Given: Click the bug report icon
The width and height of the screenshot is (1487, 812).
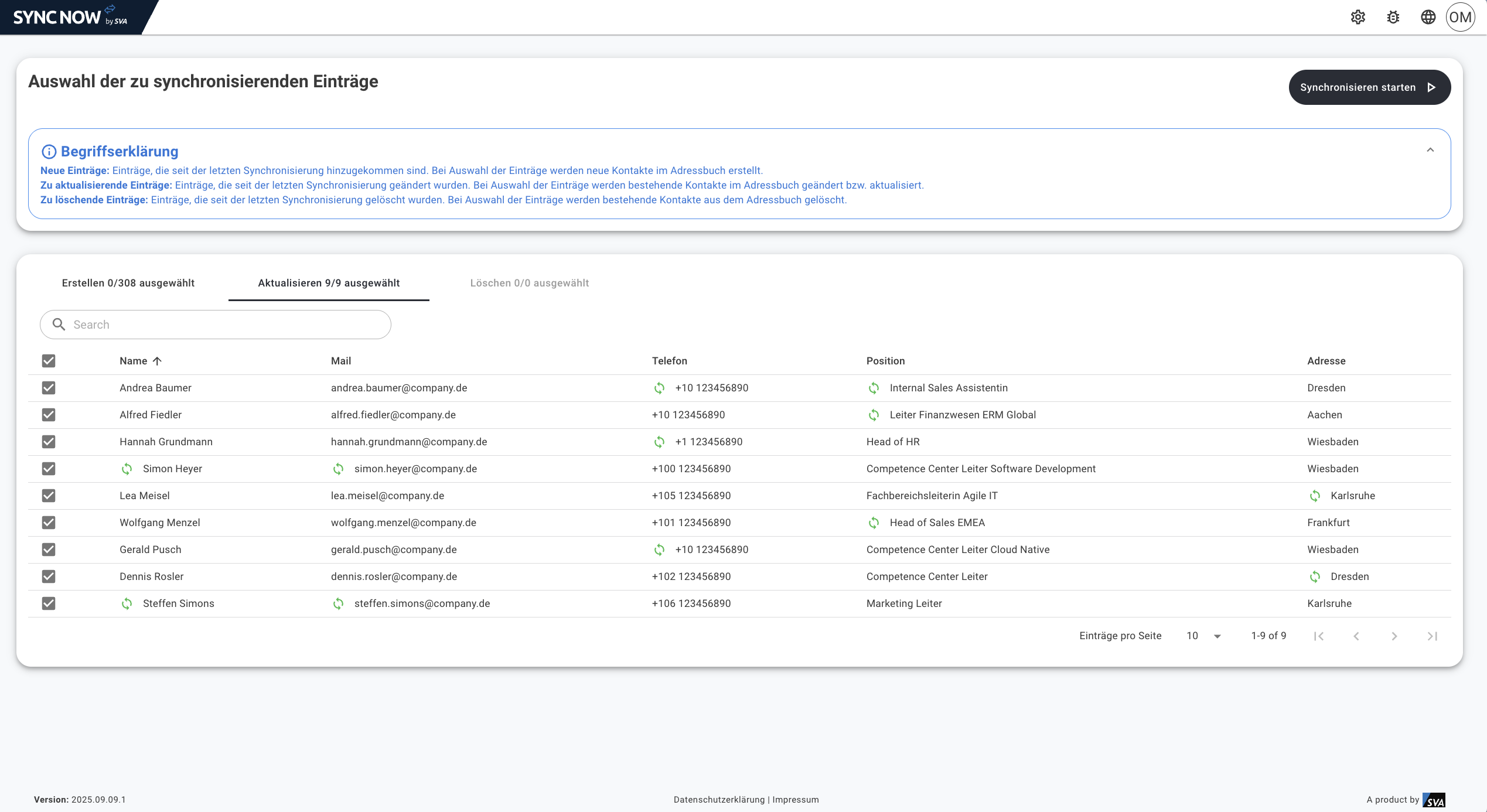Looking at the screenshot, I should (1393, 17).
